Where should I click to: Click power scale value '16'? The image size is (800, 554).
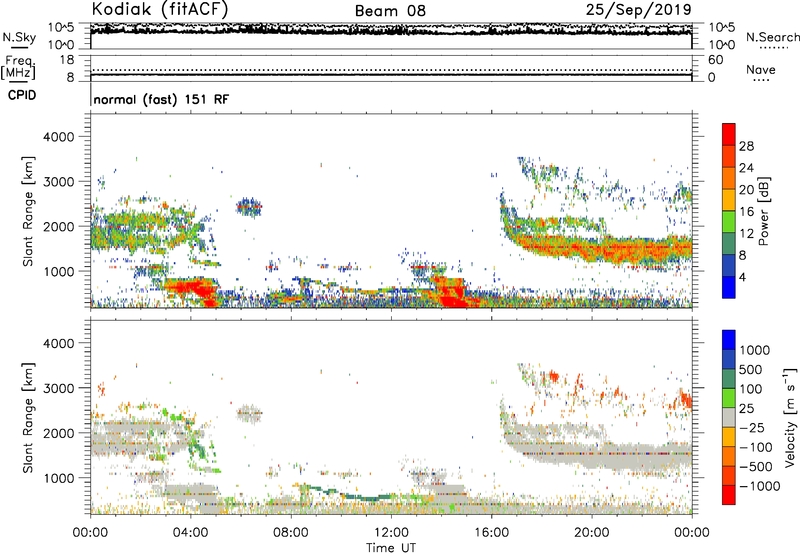[746, 212]
